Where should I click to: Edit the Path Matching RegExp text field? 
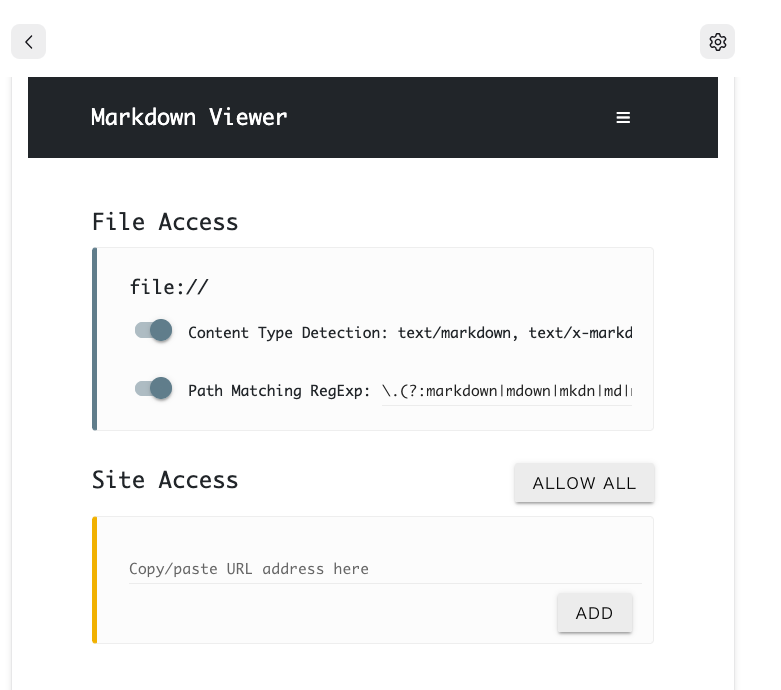click(507, 391)
